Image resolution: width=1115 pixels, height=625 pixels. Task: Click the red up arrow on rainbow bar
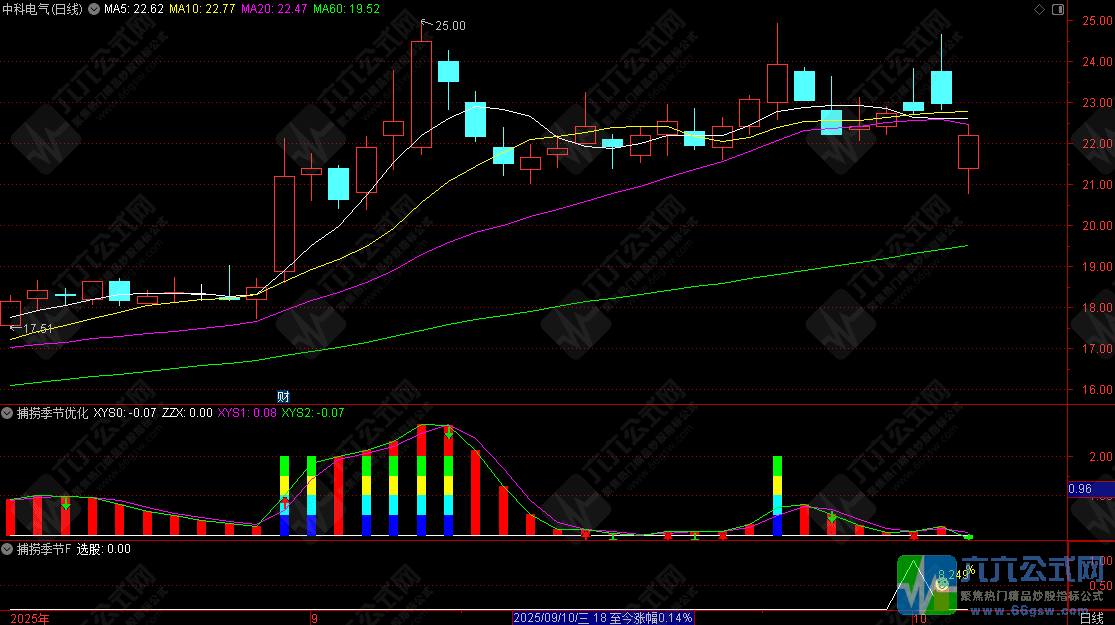285,503
